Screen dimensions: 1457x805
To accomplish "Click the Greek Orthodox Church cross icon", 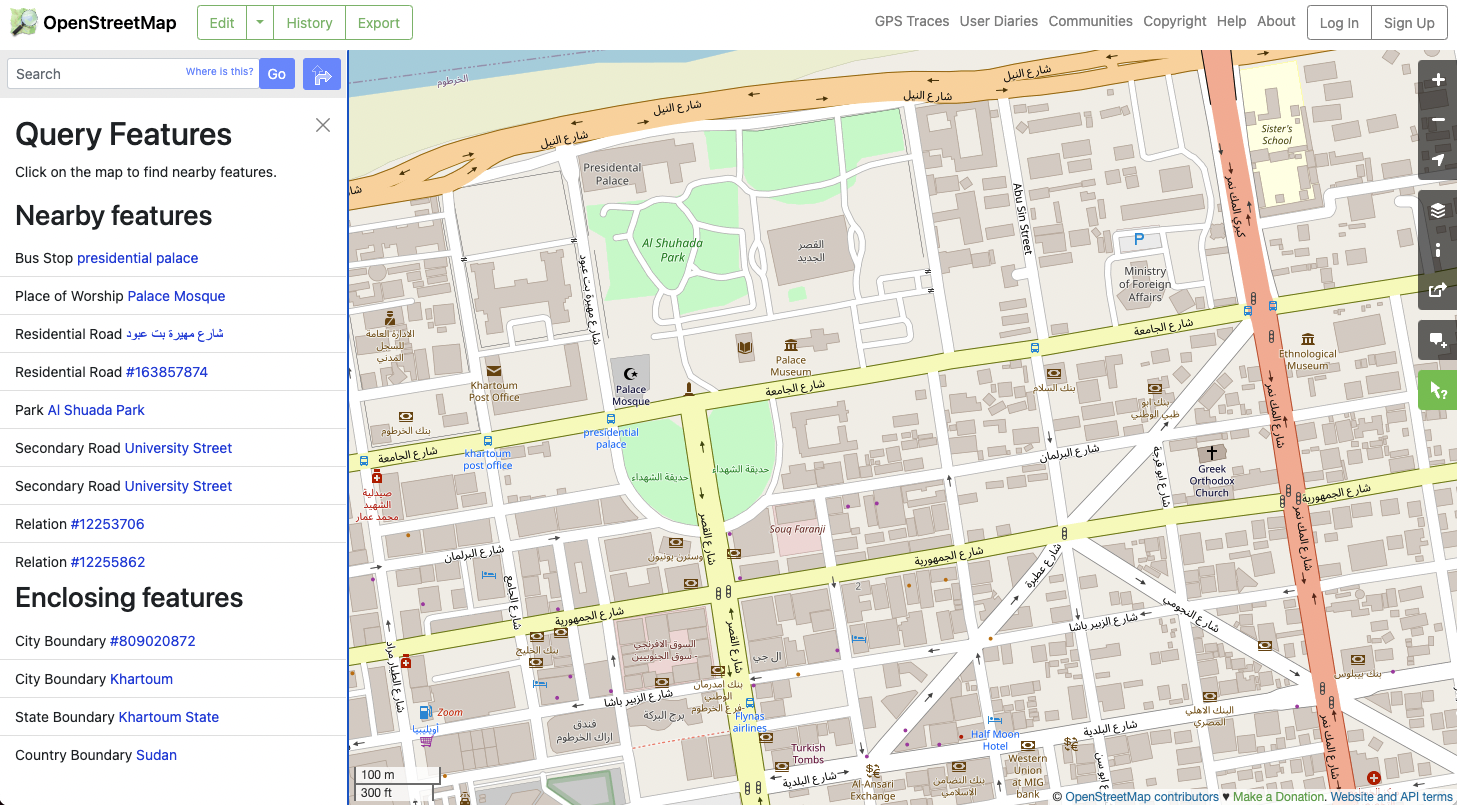I will (1212, 453).
